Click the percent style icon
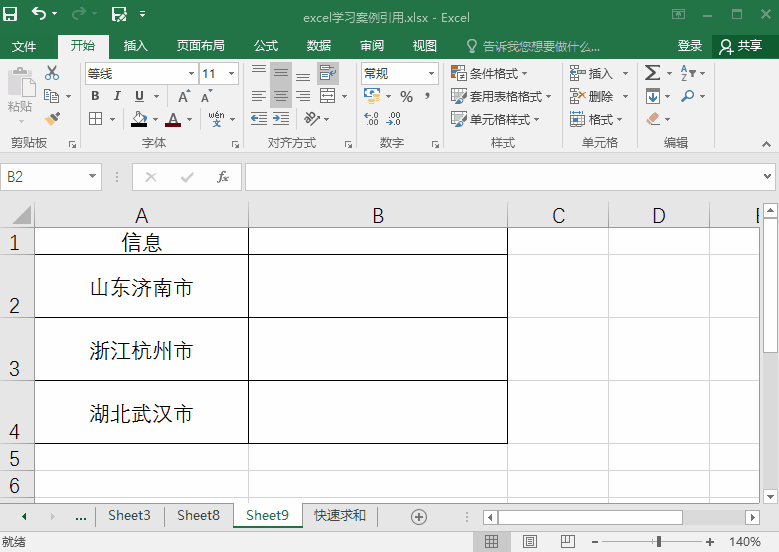This screenshot has height=552, width=779. tap(406, 97)
